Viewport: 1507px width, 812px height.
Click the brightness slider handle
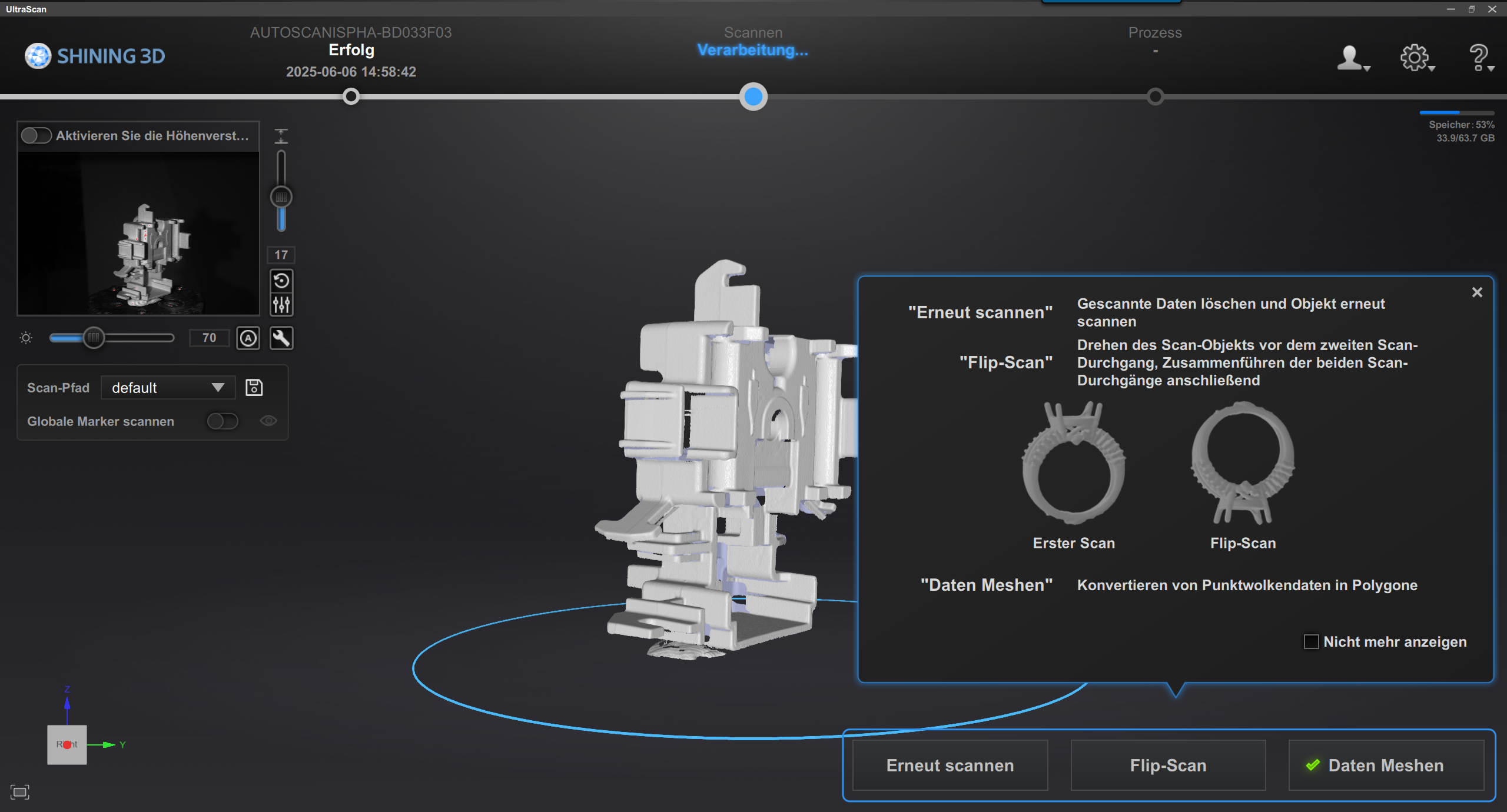point(93,338)
